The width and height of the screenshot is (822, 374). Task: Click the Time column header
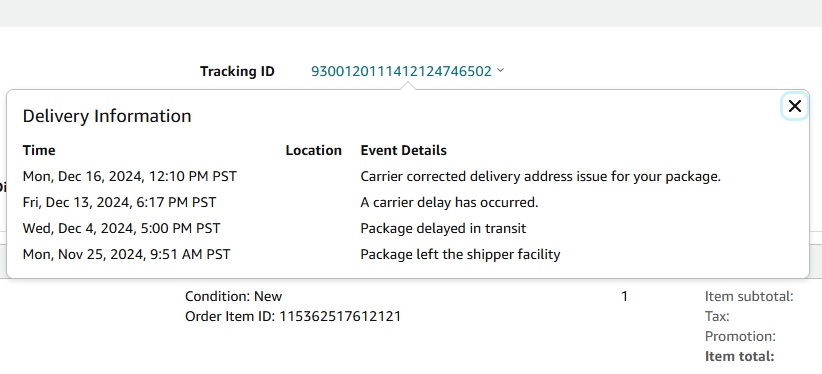[39, 151]
